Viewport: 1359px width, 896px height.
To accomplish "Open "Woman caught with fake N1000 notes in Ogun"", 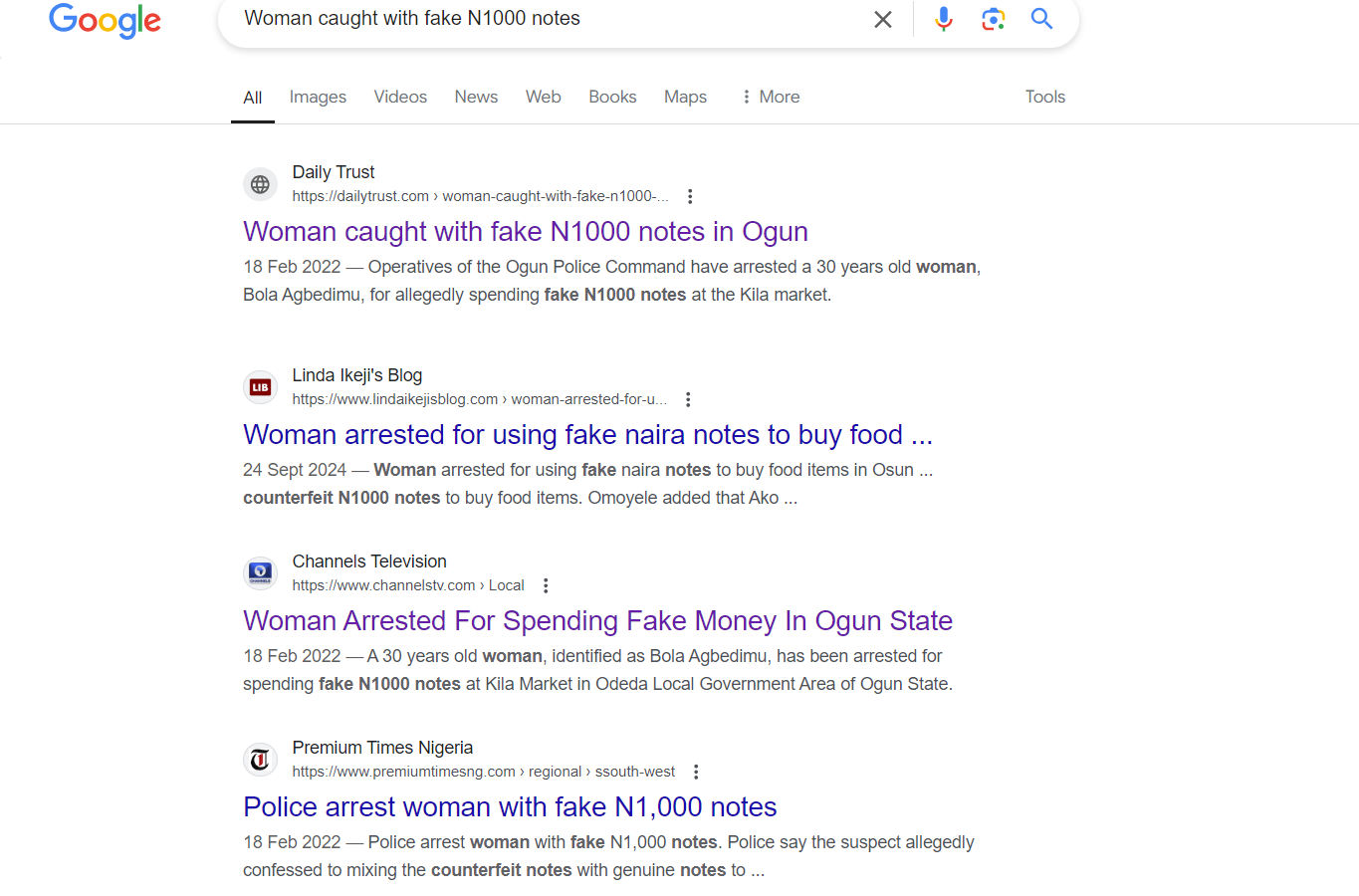I will pos(525,232).
